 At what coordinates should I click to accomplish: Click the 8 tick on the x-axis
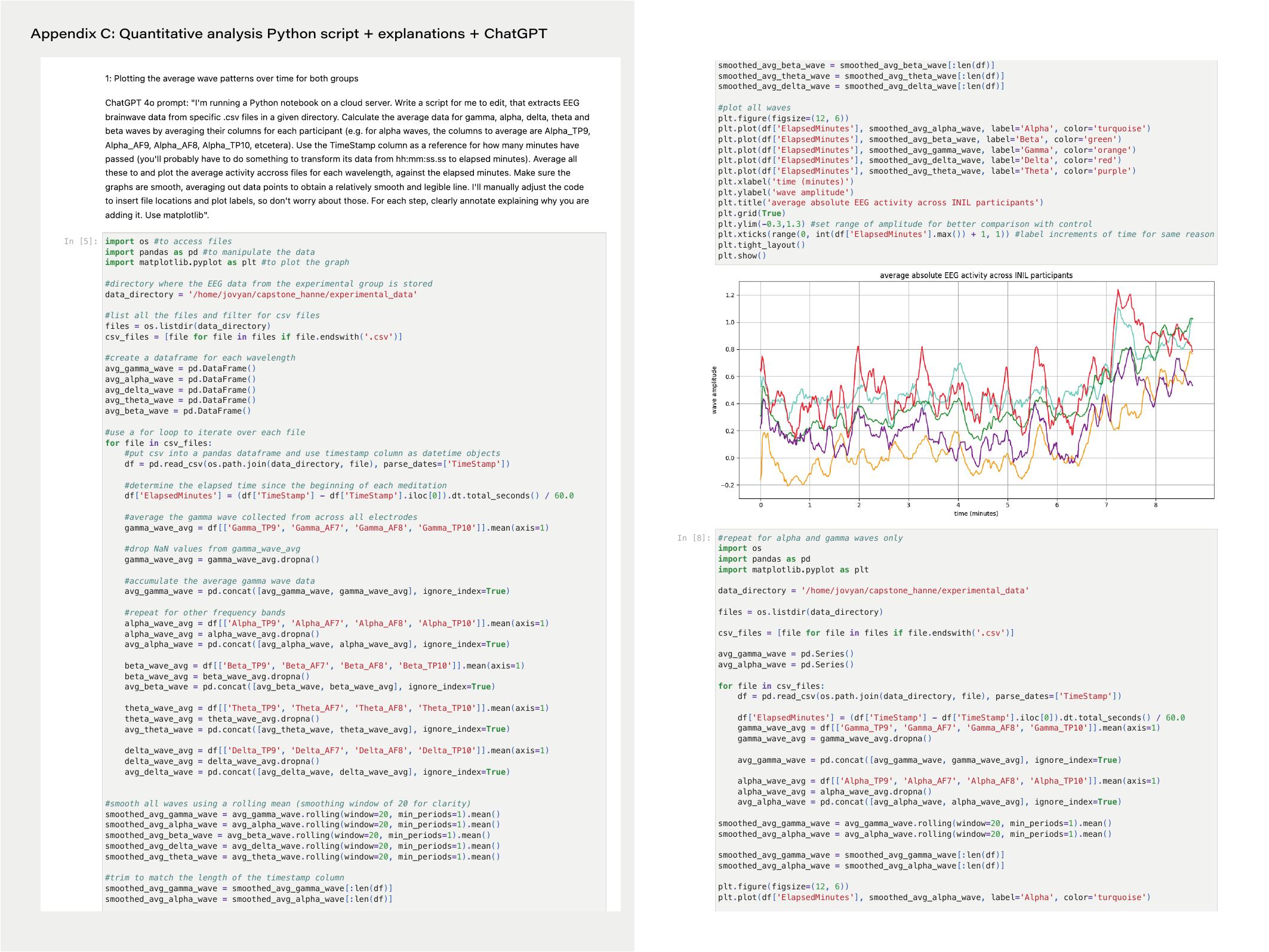(1156, 505)
